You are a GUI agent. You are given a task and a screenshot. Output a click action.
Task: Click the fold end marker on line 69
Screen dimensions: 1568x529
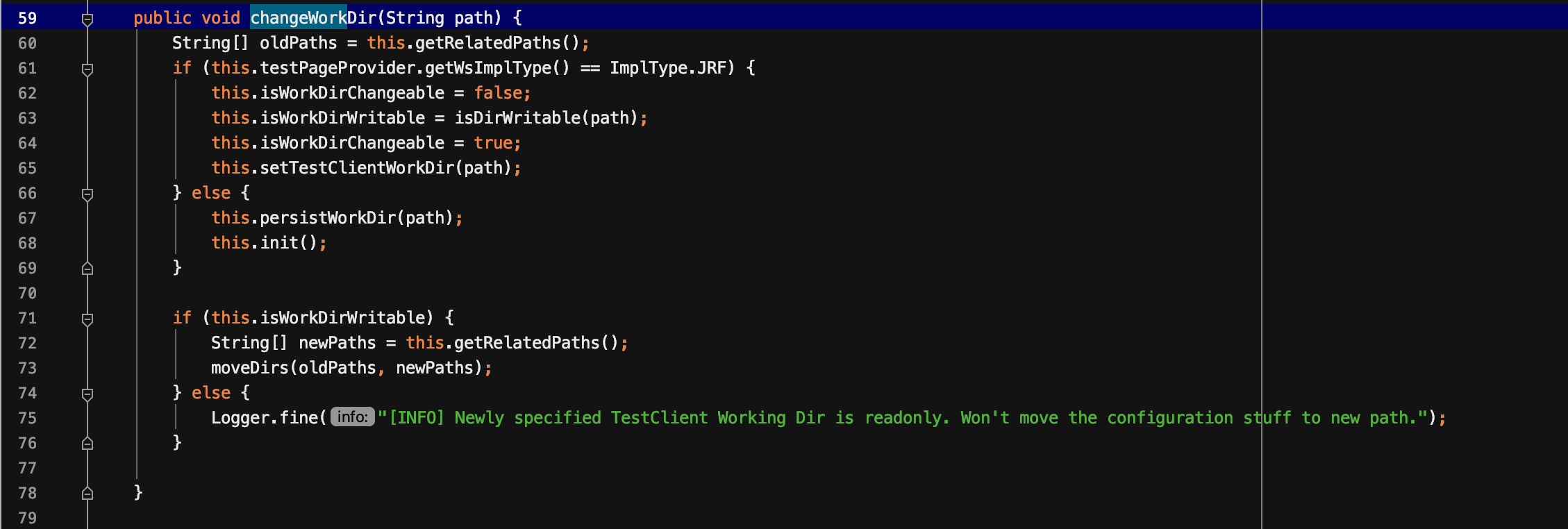coord(87,269)
